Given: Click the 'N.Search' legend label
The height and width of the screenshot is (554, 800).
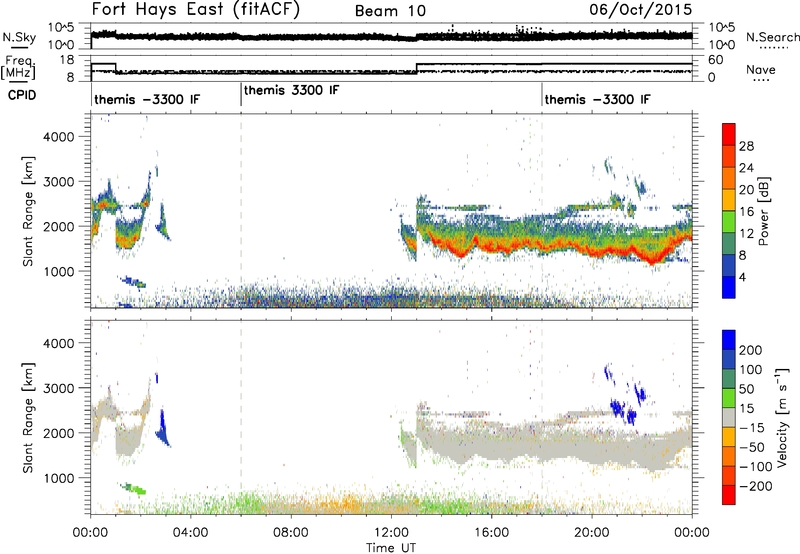Looking at the screenshot, I should [x=772, y=37].
